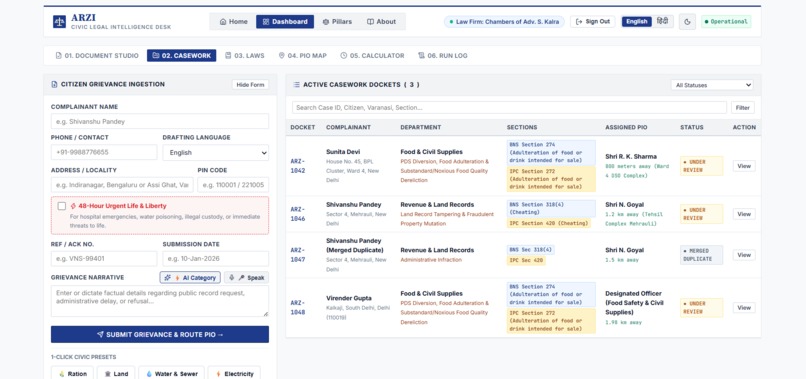Apply the Water & Sewer civic preset
The width and height of the screenshot is (806, 379).
[172, 373]
